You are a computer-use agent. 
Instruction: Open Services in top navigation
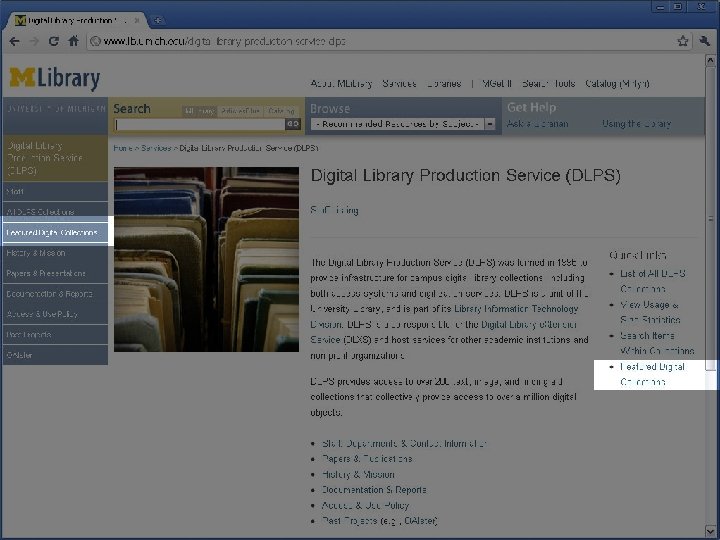399,84
